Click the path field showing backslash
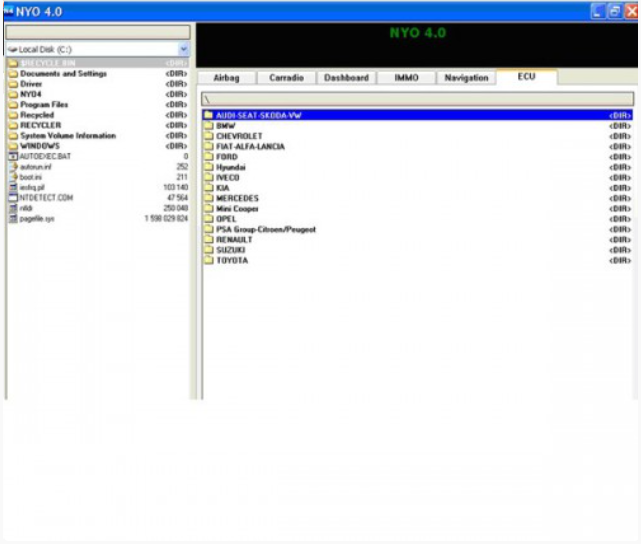The image size is (641, 544). pyautogui.click(x=417, y=99)
